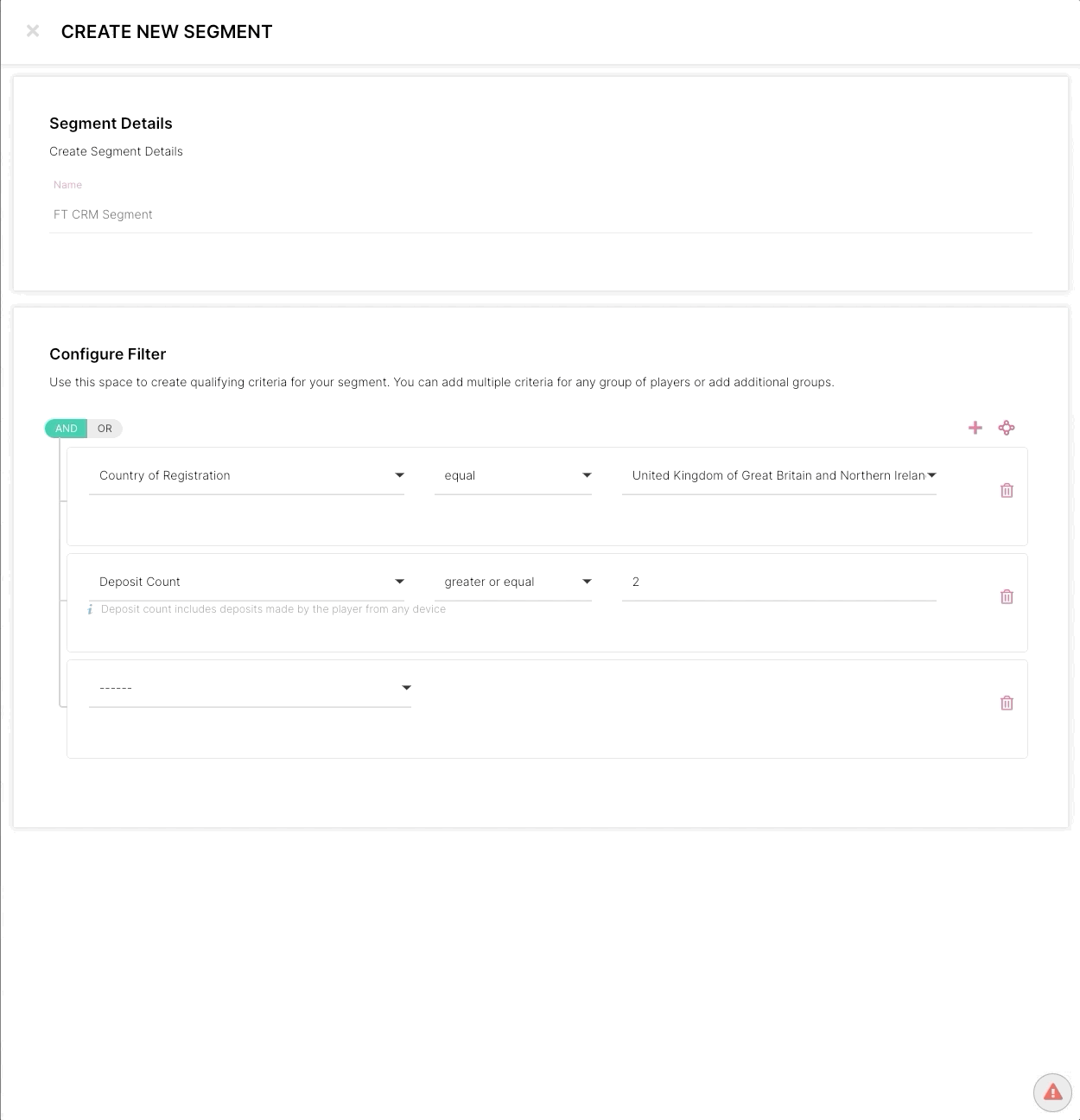Open the United Kingdom value dropdown

pos(779,475)
